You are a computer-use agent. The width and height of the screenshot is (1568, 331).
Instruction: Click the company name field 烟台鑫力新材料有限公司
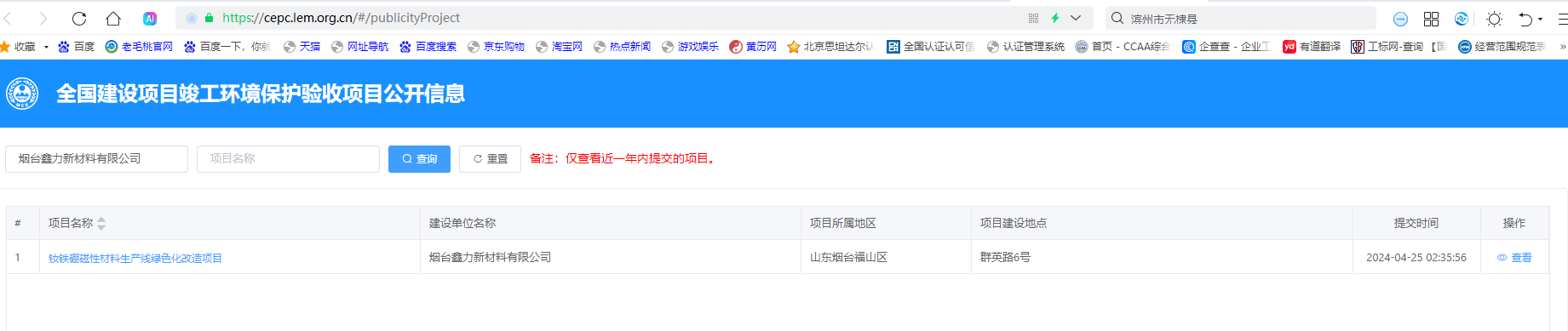coord(96,159)
